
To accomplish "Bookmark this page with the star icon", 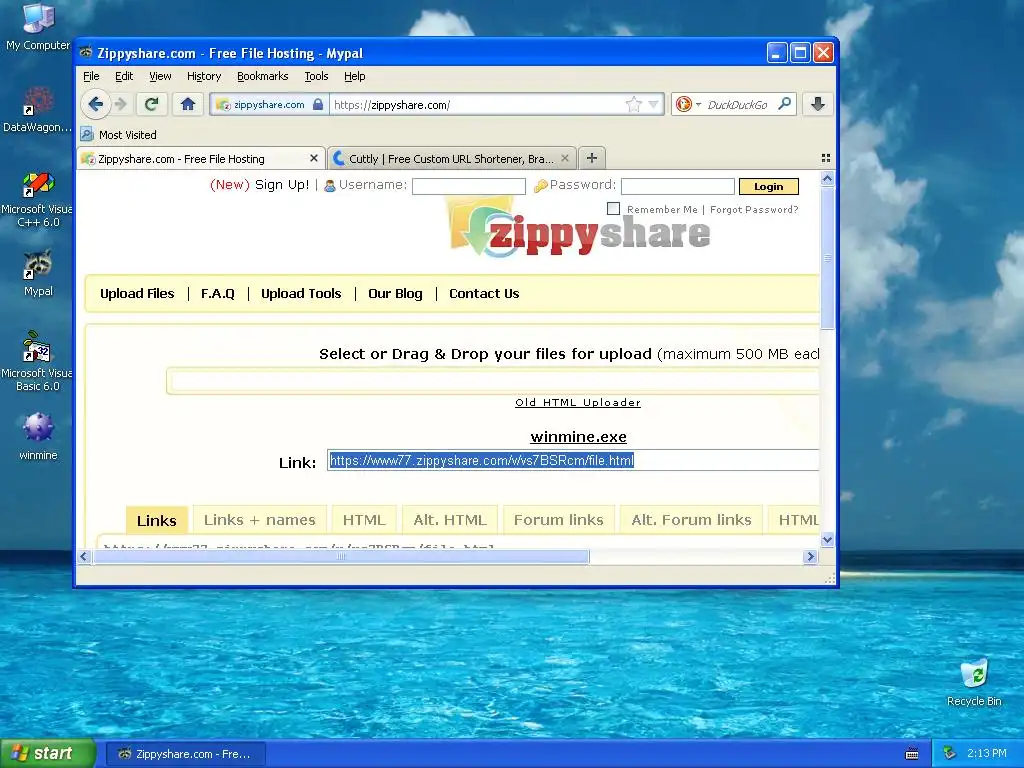I will [x=633, y=104].
